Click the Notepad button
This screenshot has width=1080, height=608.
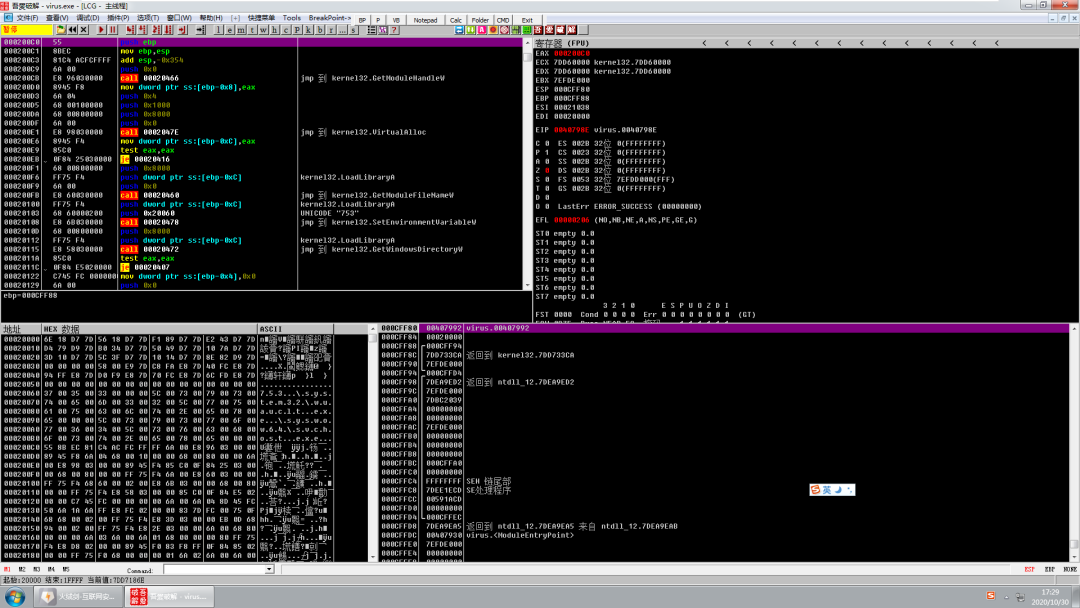point(425,20)
